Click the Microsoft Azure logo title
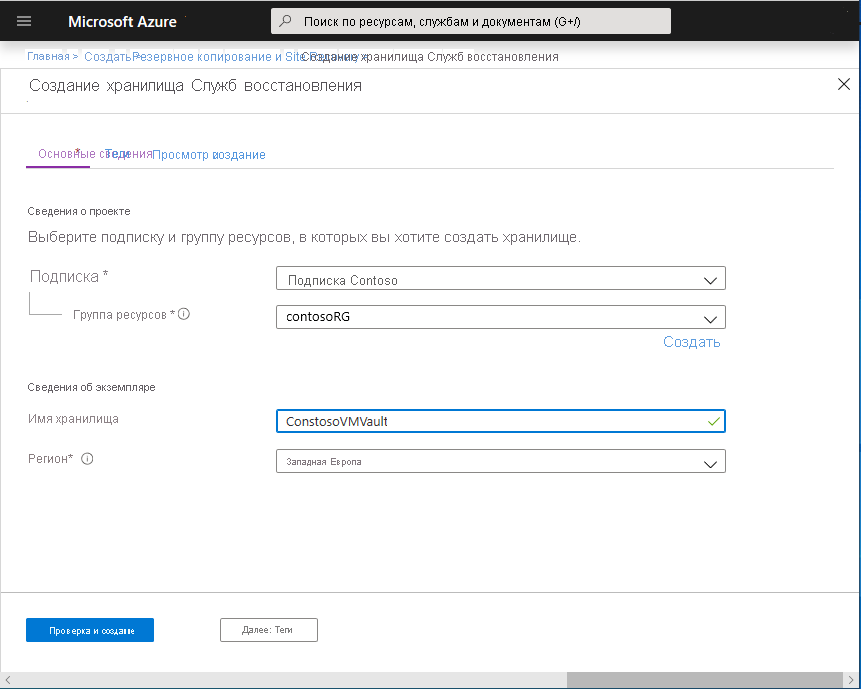The height and width of the screenshot is (689, 861). pyautogui.click(x=122, y=21)
